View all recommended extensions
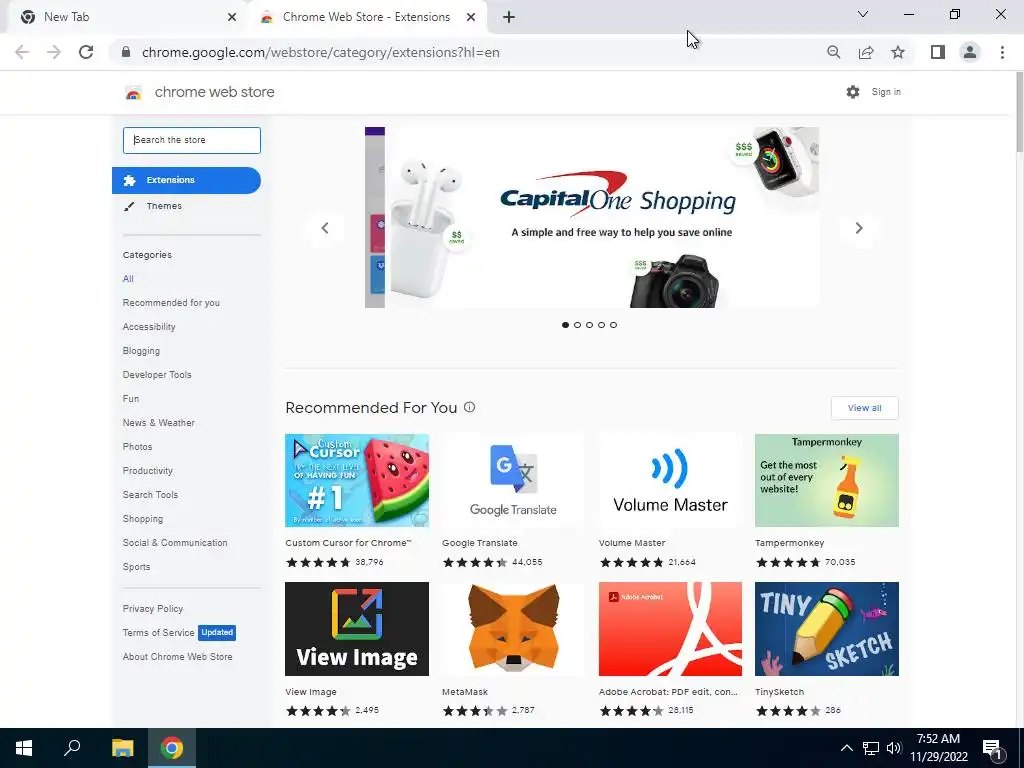 pos(865,408)
